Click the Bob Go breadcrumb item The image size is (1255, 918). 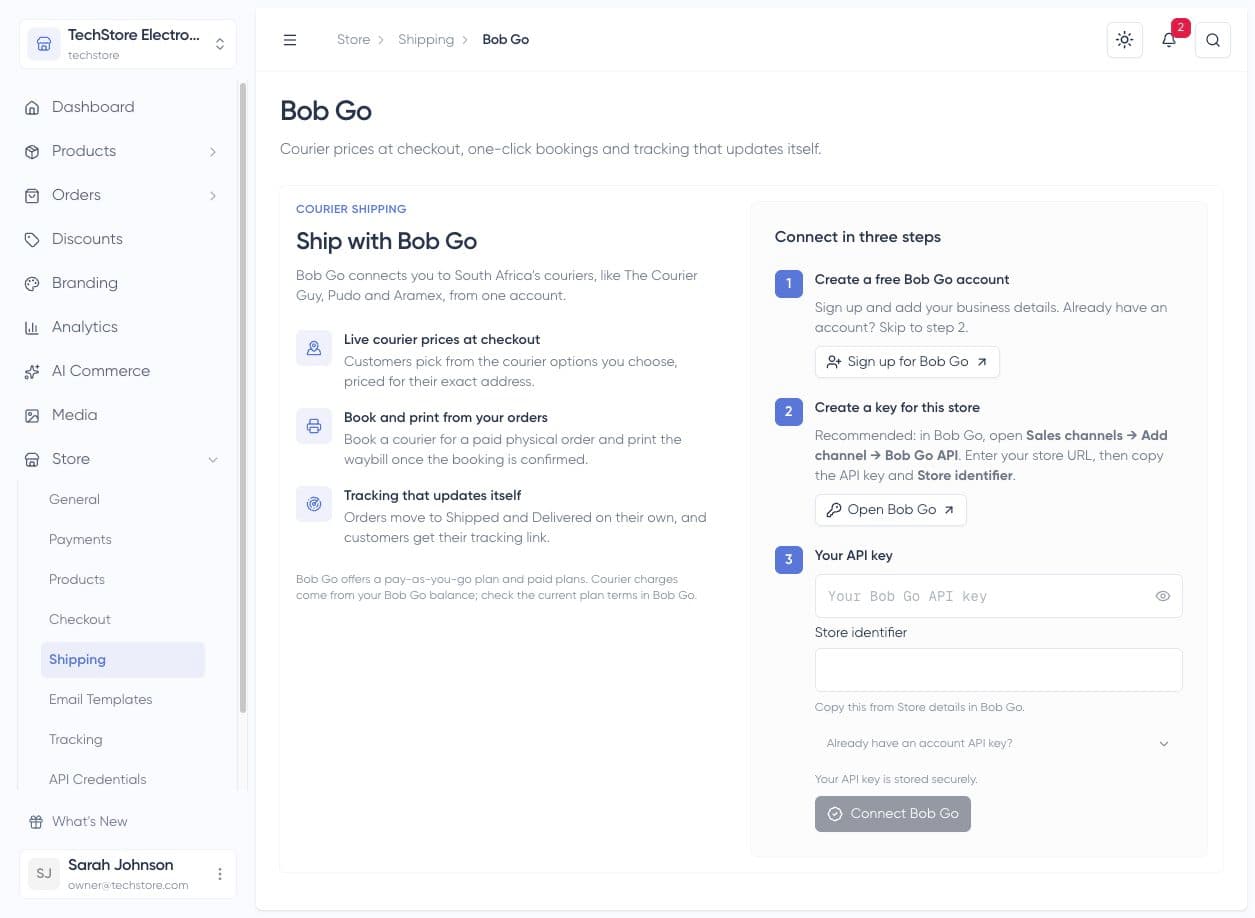pos(506,40)
